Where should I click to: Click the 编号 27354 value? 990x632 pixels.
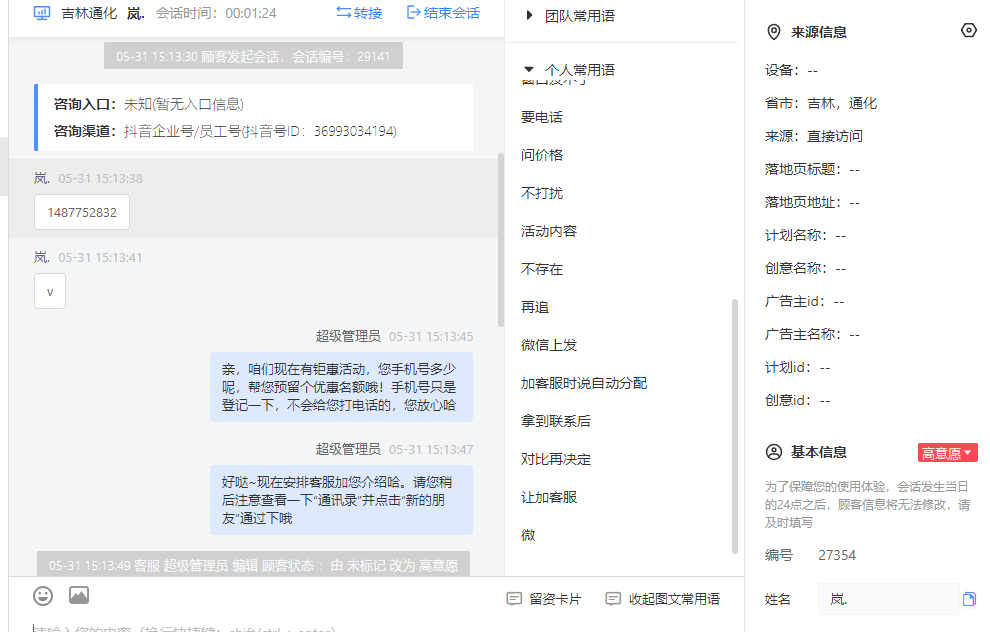pyautogui.click(x=837, y=555)
